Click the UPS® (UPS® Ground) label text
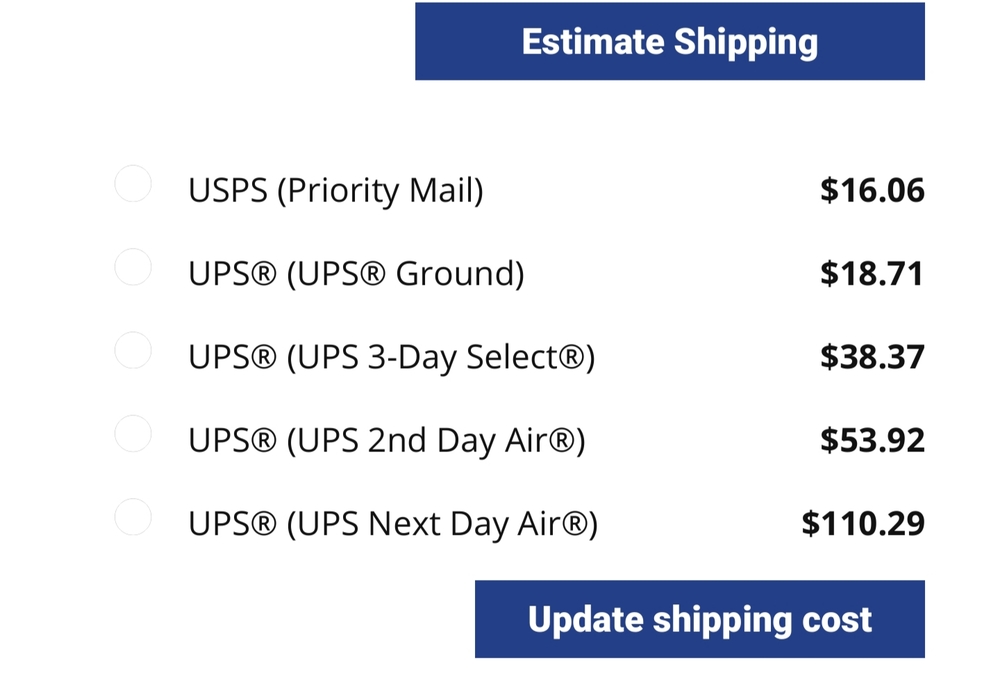This screenshot has height=687, width=1000. click(356, 273)
